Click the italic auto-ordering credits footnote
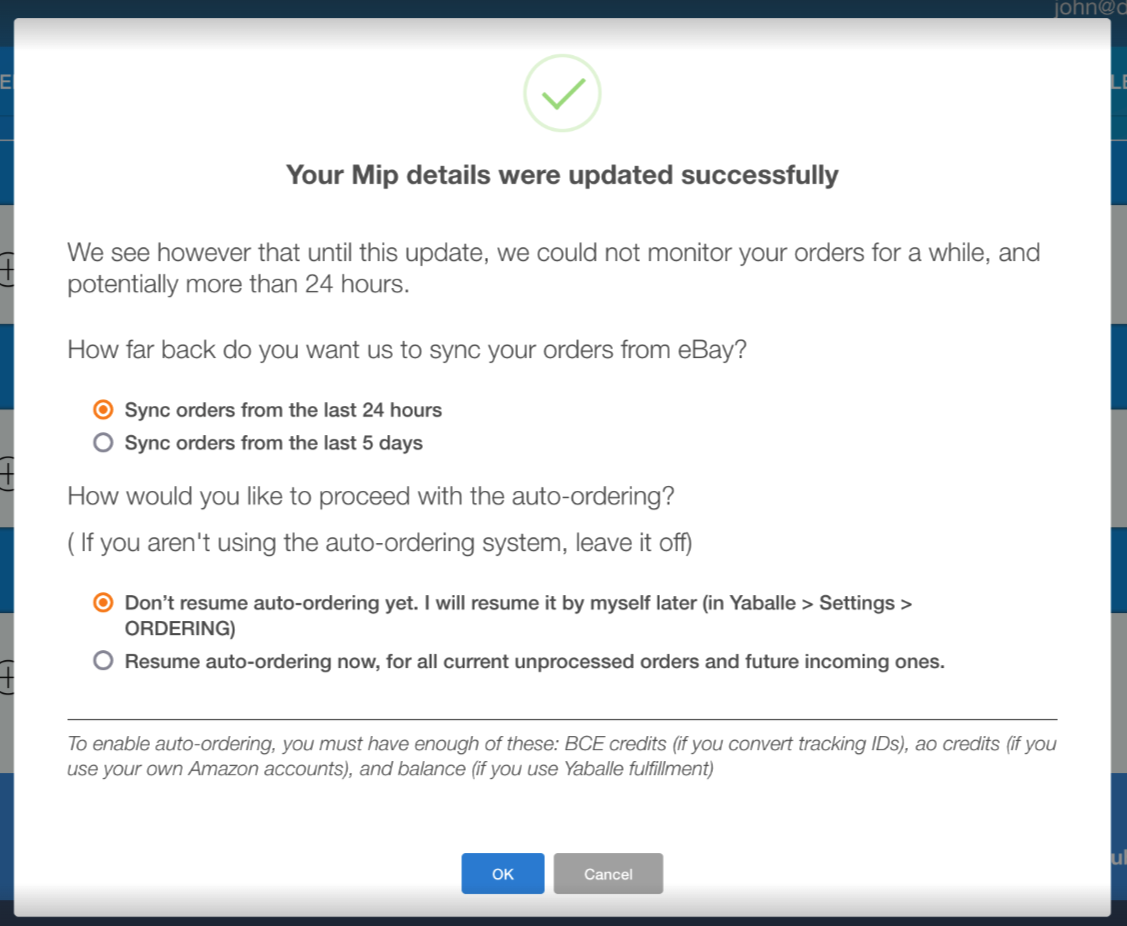Screen dimensions: 1127x926 coord(562,756)
